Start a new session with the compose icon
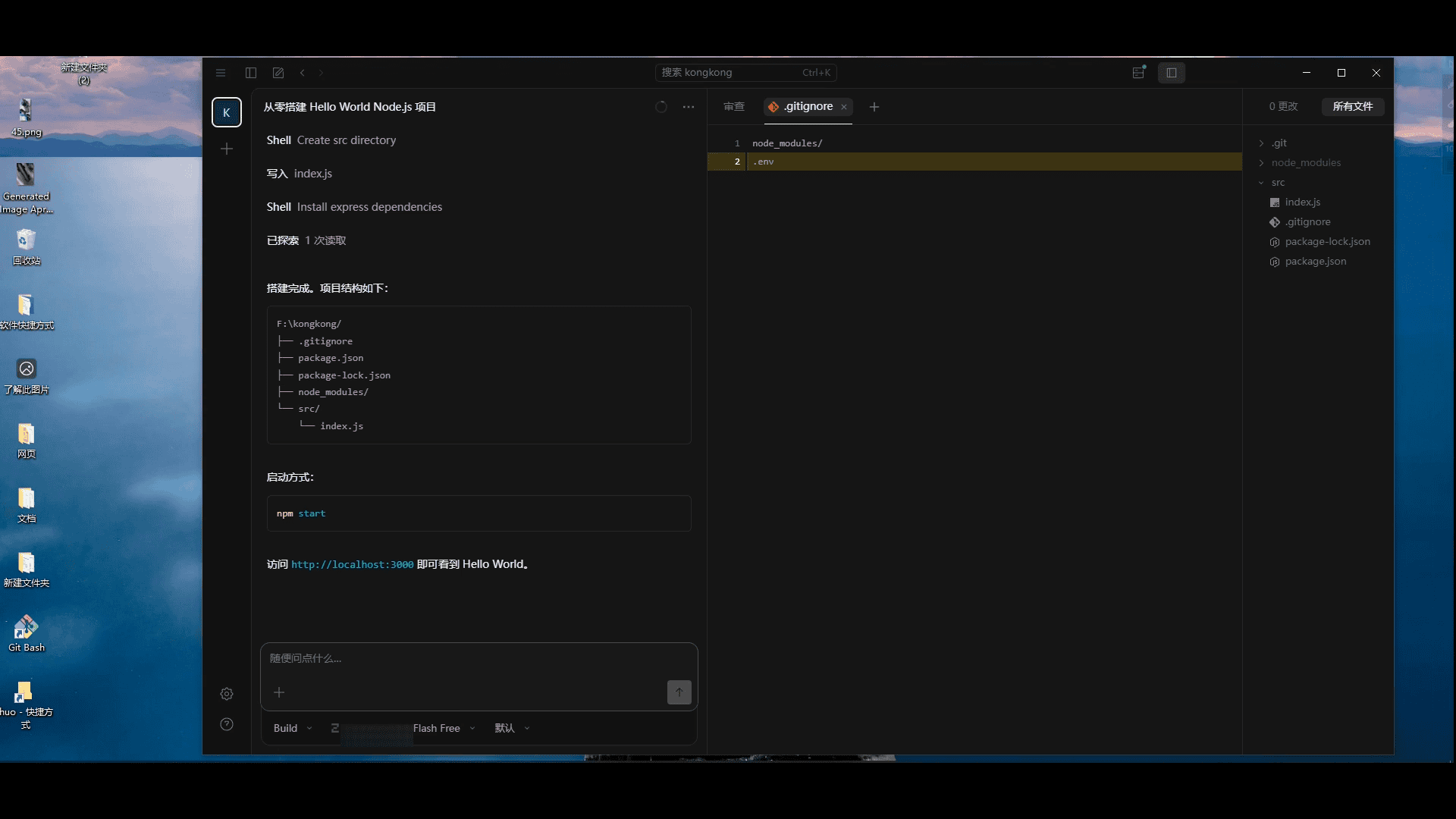The width and height of the screenshot is (1456, 819). (x=278, y=73)
